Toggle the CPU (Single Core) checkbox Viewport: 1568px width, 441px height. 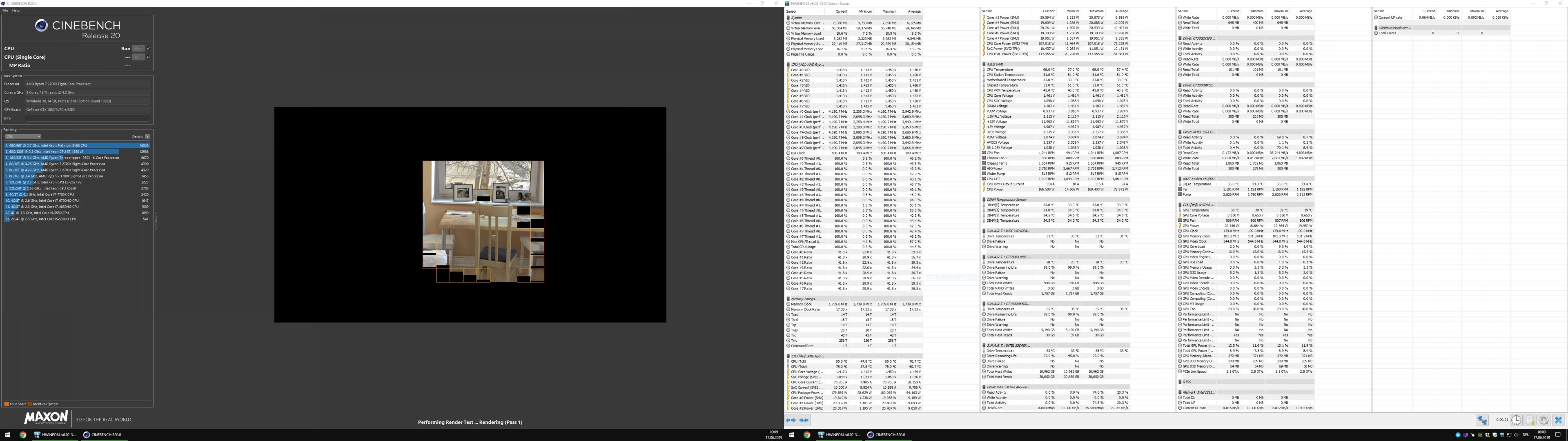(149, 57)
